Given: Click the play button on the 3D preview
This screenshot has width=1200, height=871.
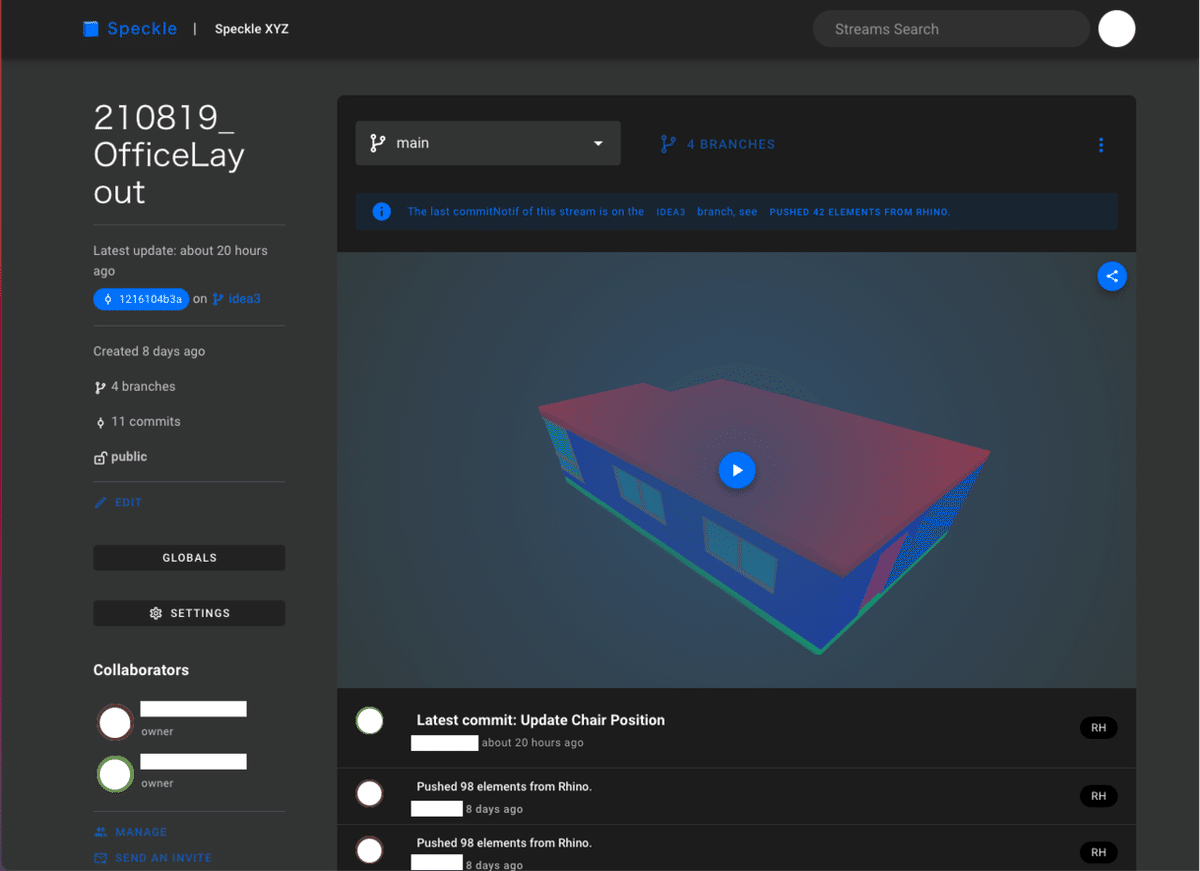Looking at the screenshot, I should click(x=737, y=470).
